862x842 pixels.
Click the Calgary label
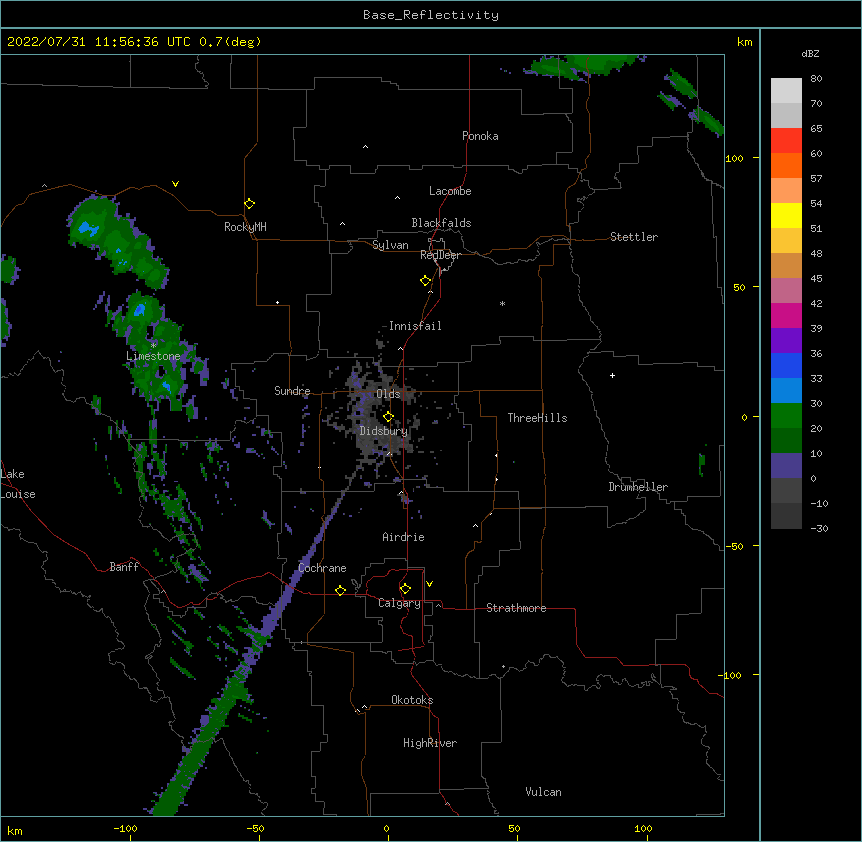tap(399, 603)
